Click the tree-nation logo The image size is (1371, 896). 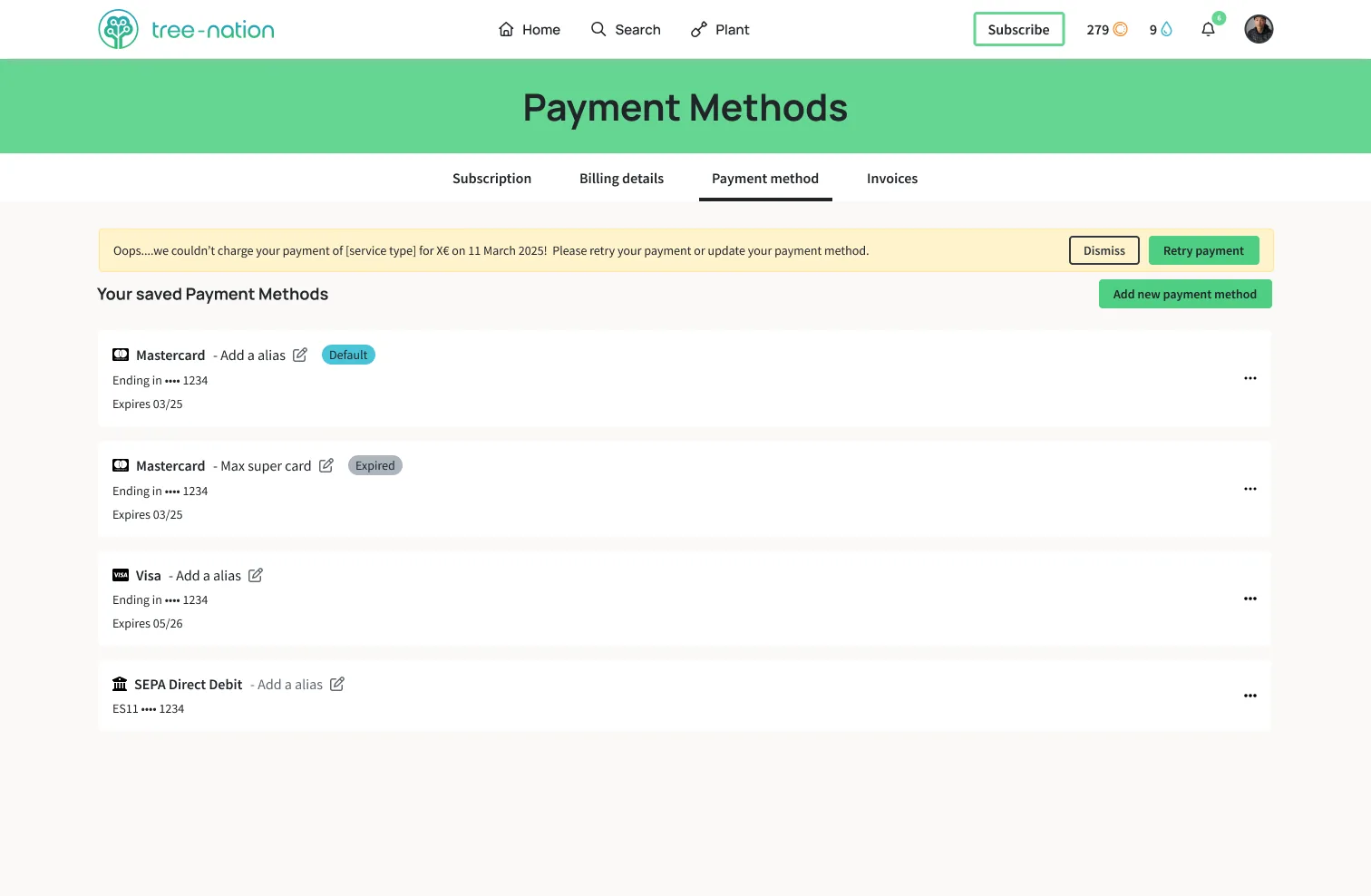(186, 29)
